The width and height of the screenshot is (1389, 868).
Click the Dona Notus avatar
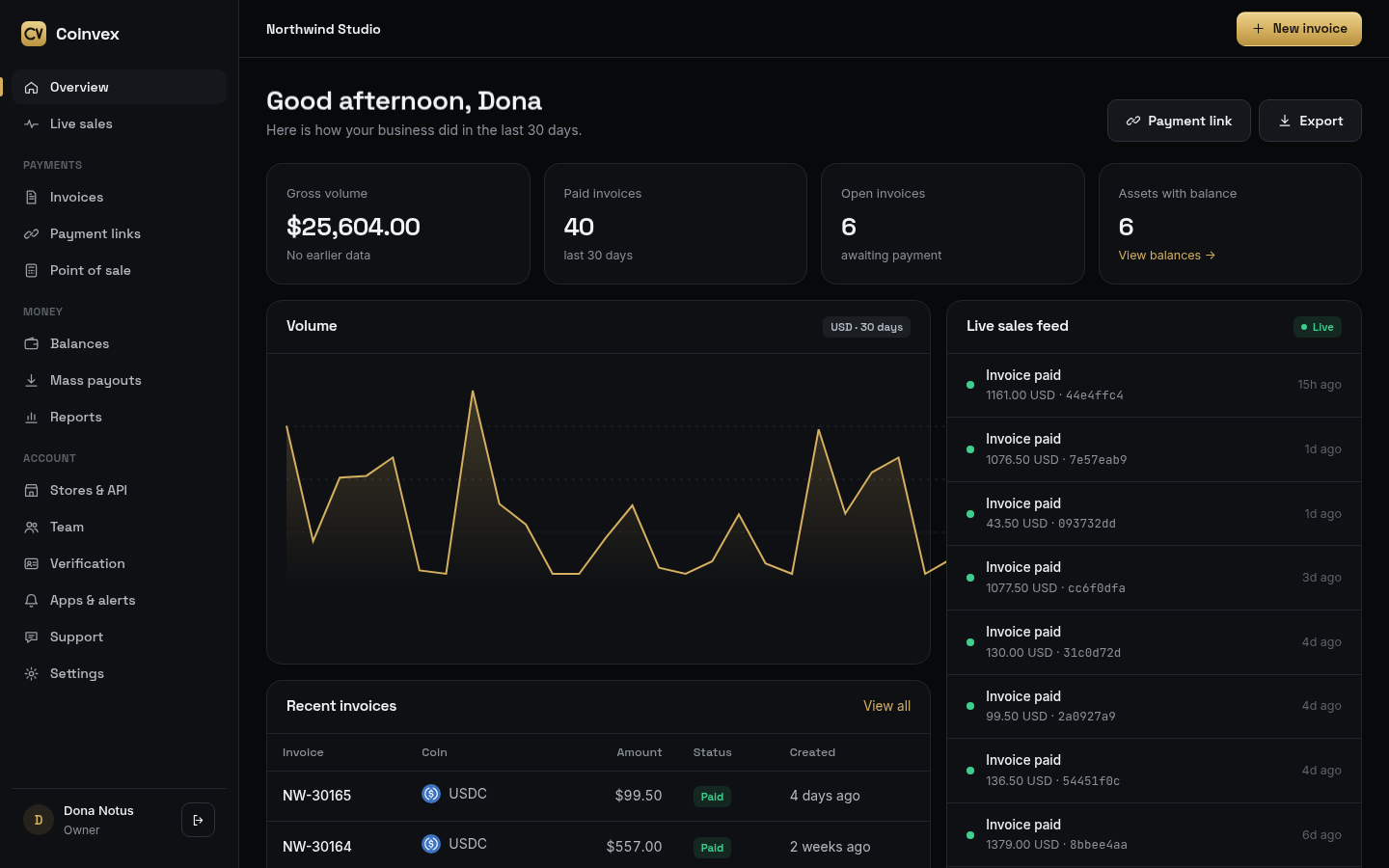(39, 820)
